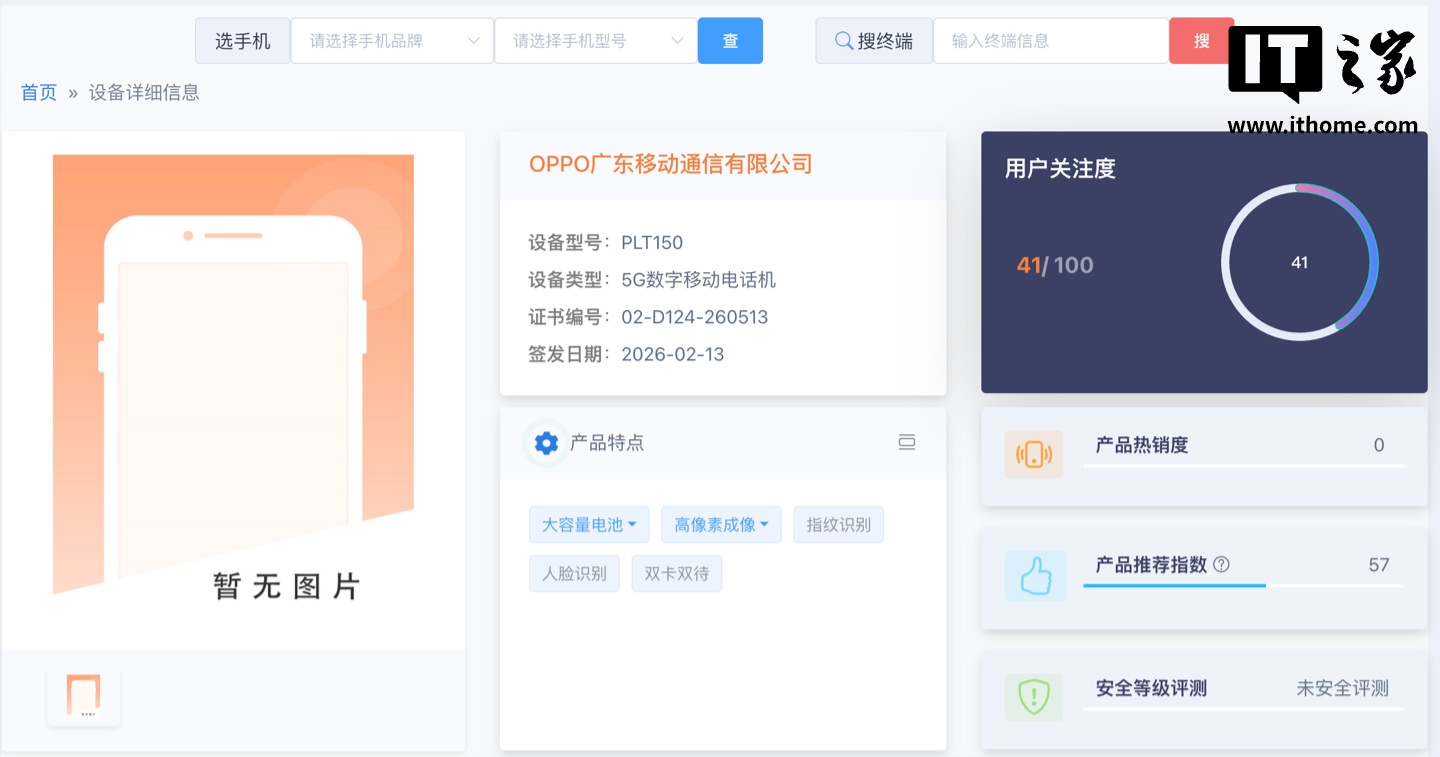This screenshot has height=757, width=1440.
Task: Focus the 输入终端信息 search input field
Action: pos(1051,41)
